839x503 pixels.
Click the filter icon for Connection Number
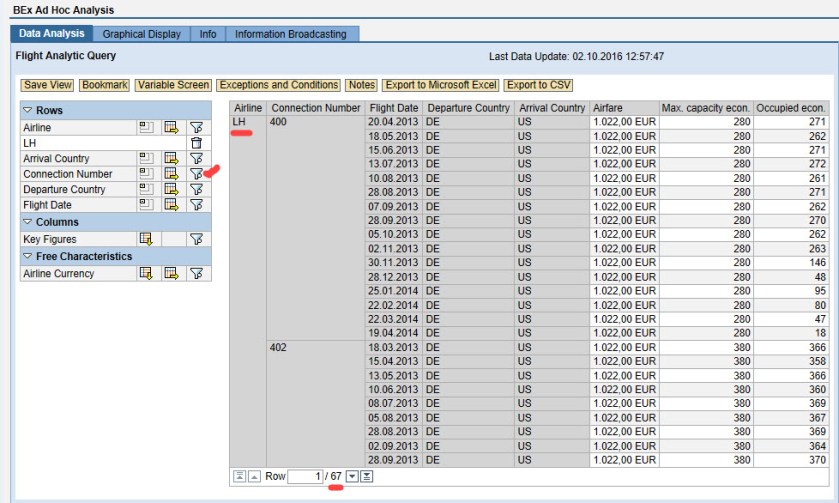click(196, 174)
